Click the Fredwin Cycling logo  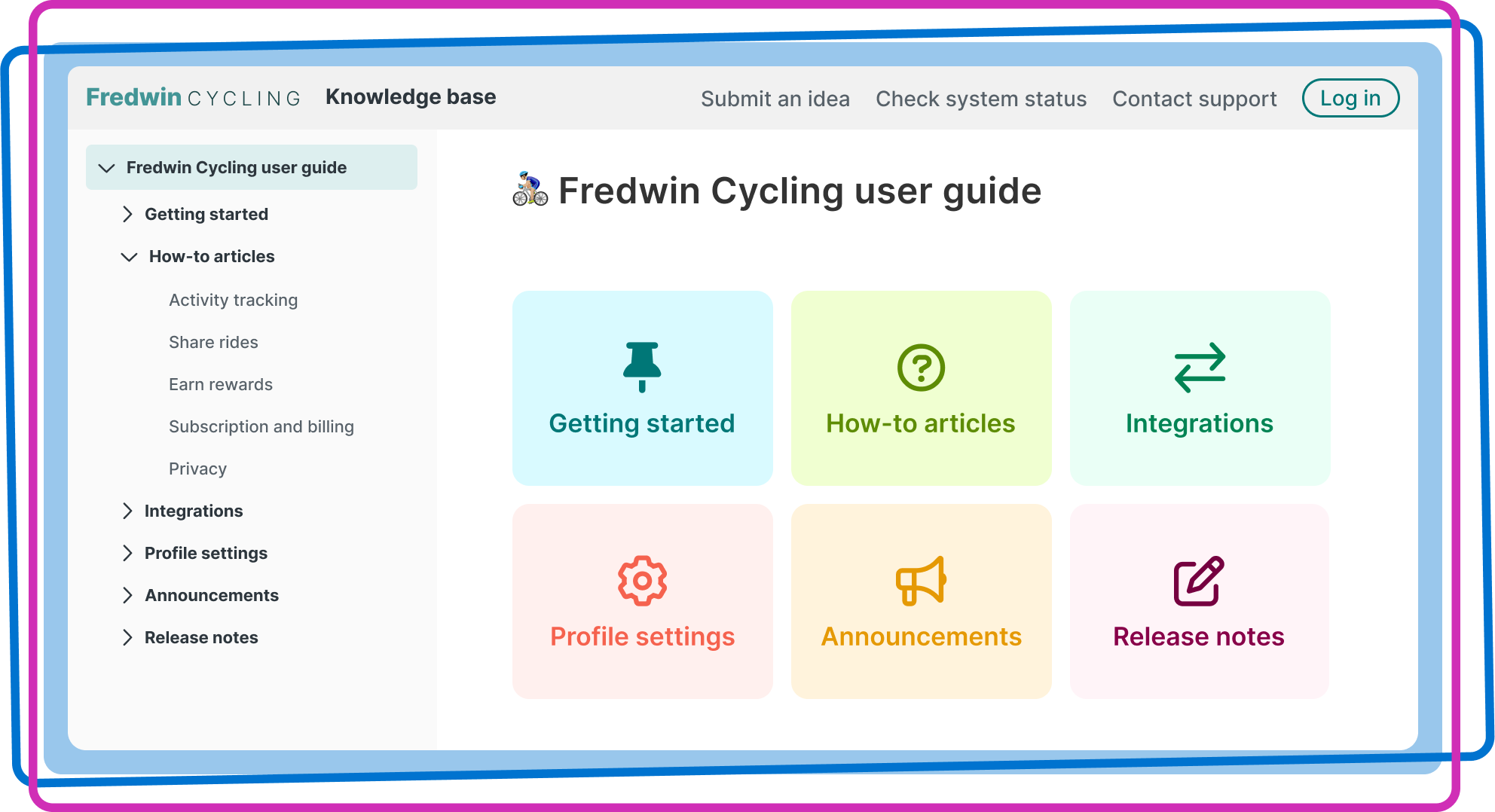coord(193,96)
